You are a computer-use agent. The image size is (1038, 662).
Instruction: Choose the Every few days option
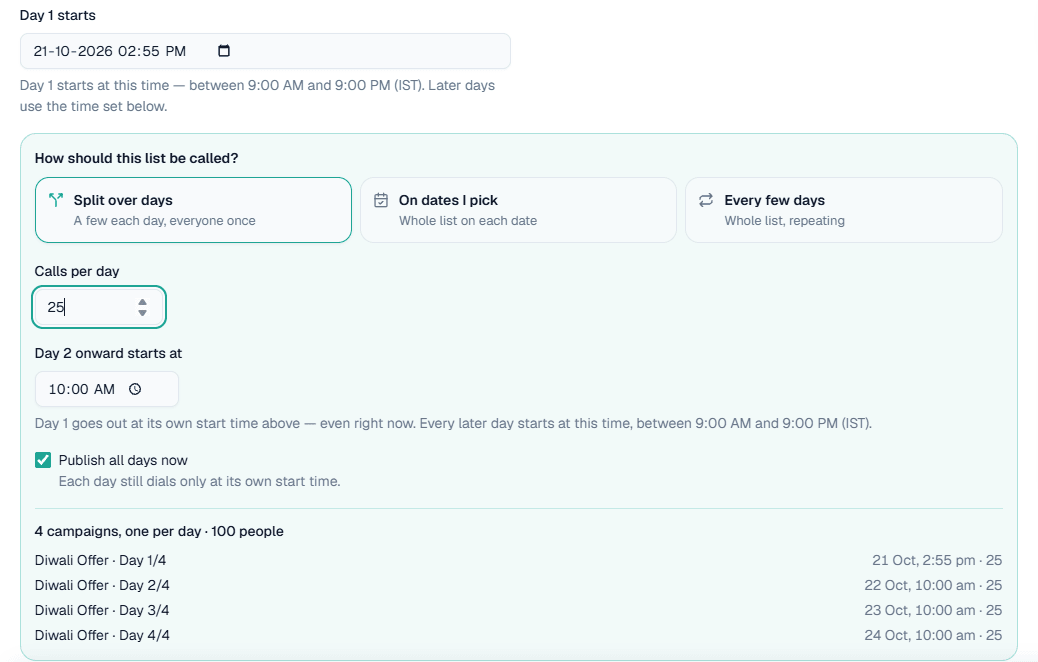click(844, 210)
